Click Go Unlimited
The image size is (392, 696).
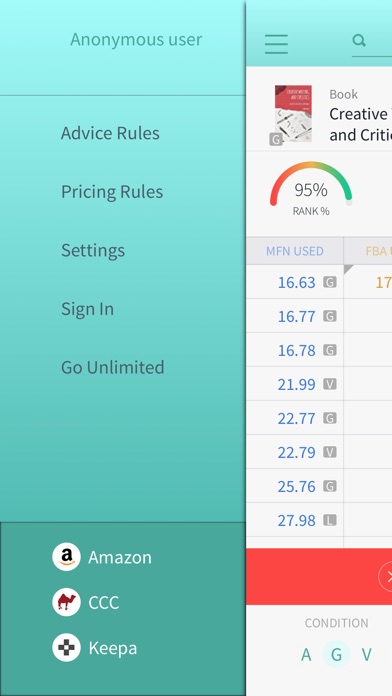click(113, 367)
